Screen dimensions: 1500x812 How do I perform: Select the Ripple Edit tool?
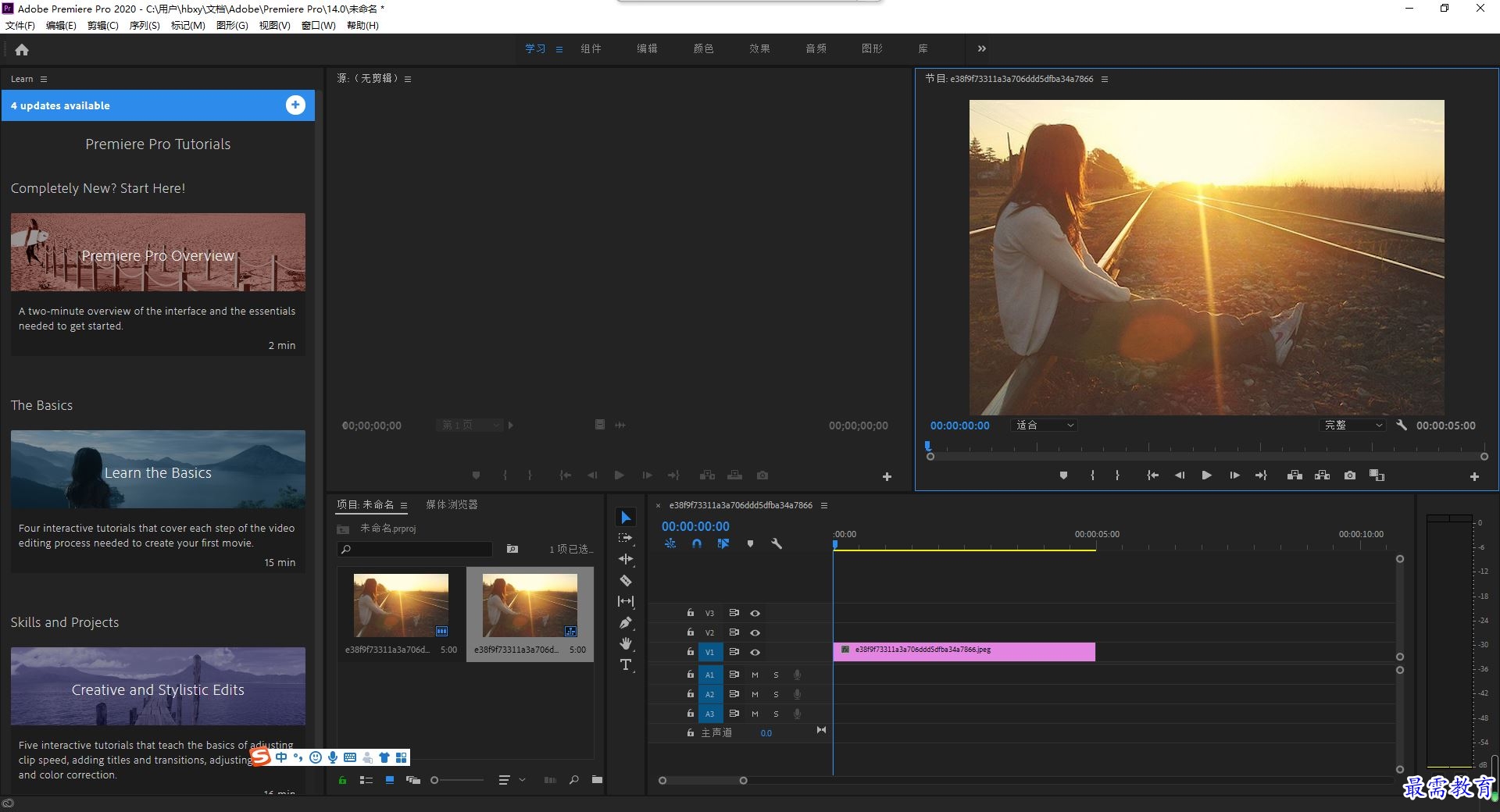pos(626,559)
